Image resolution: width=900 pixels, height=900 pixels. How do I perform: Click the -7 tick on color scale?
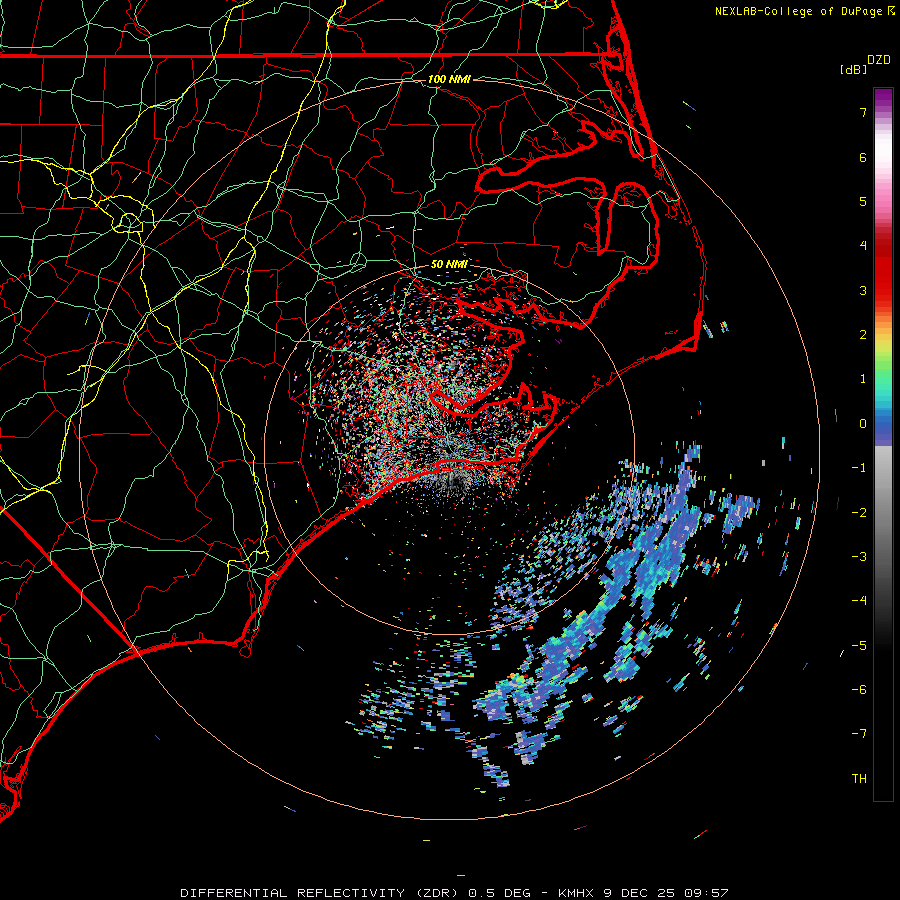[859, 734]
